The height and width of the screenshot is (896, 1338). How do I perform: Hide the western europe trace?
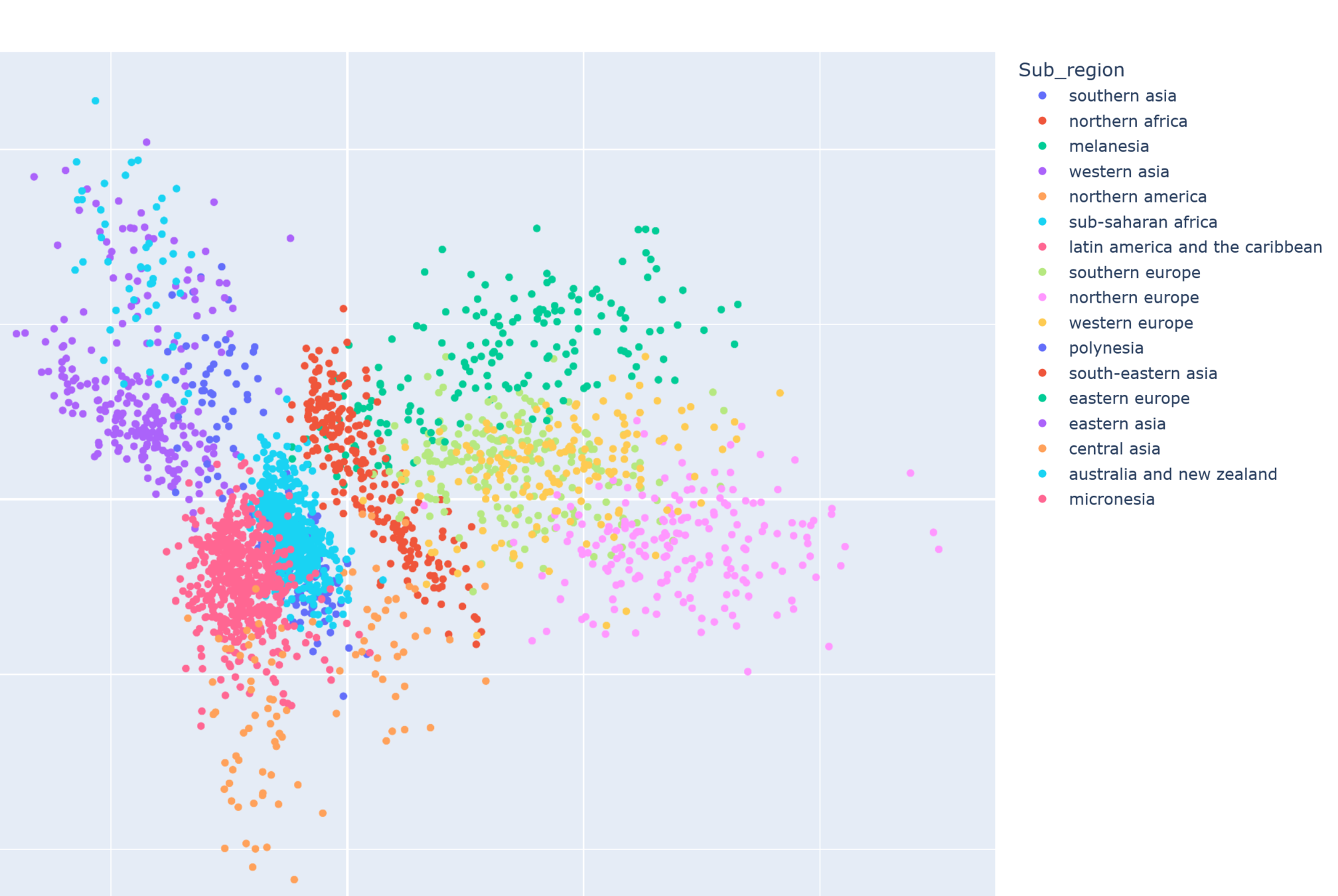(x=1130, y=323)
